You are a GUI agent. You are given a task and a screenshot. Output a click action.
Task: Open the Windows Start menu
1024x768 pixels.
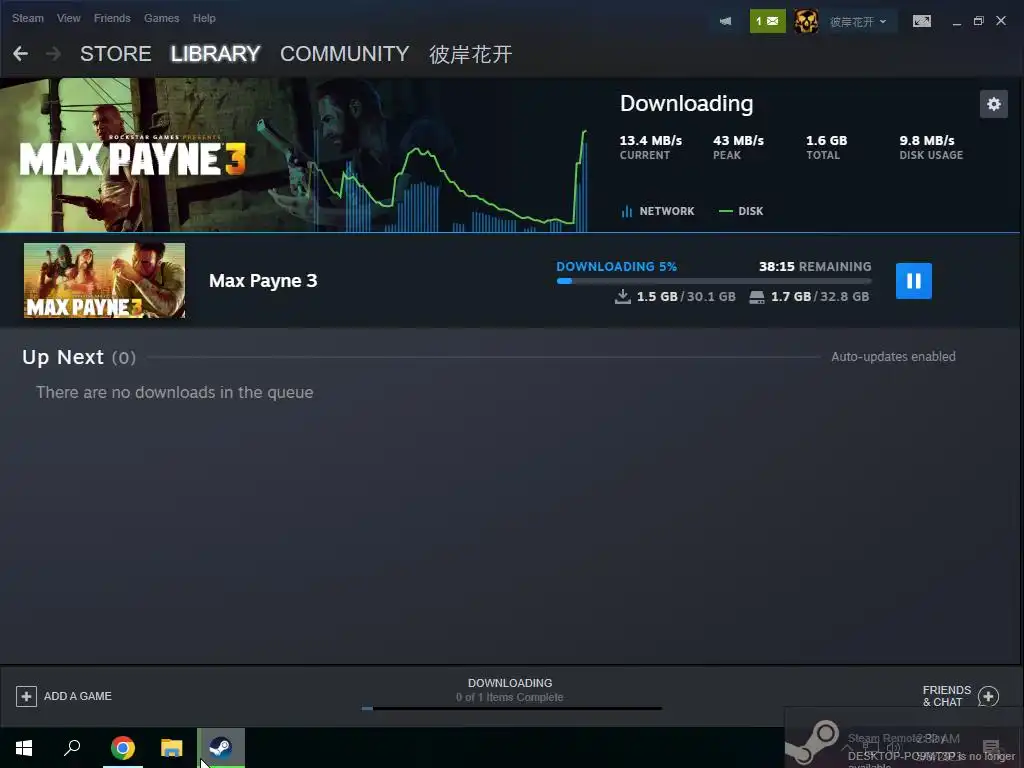point(24,748)
